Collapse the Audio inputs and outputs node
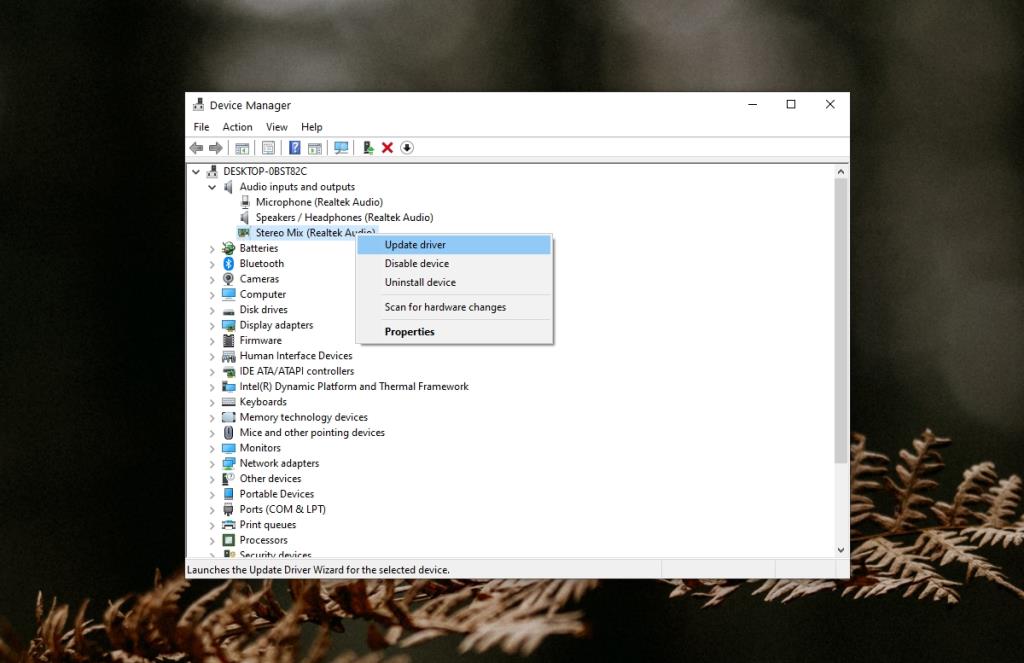1024x663 pixels. (212, 187)
